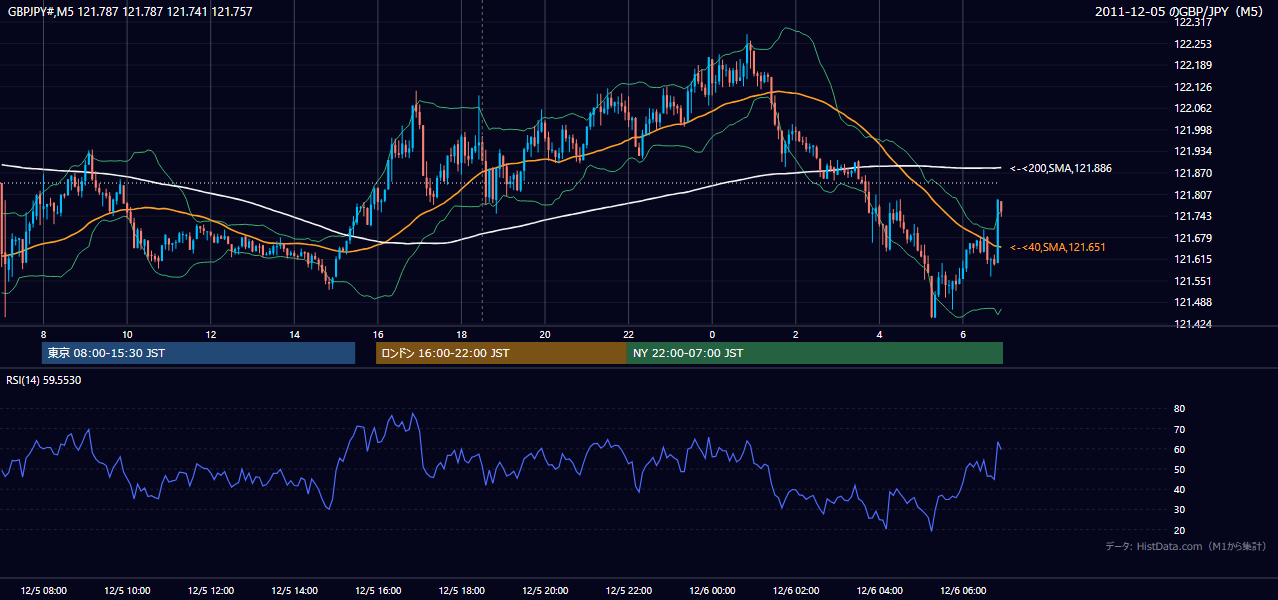This screenshot has width=1278, height=600.
Task: Click price axis value 121.488
Action: (x=1193, y=303)
